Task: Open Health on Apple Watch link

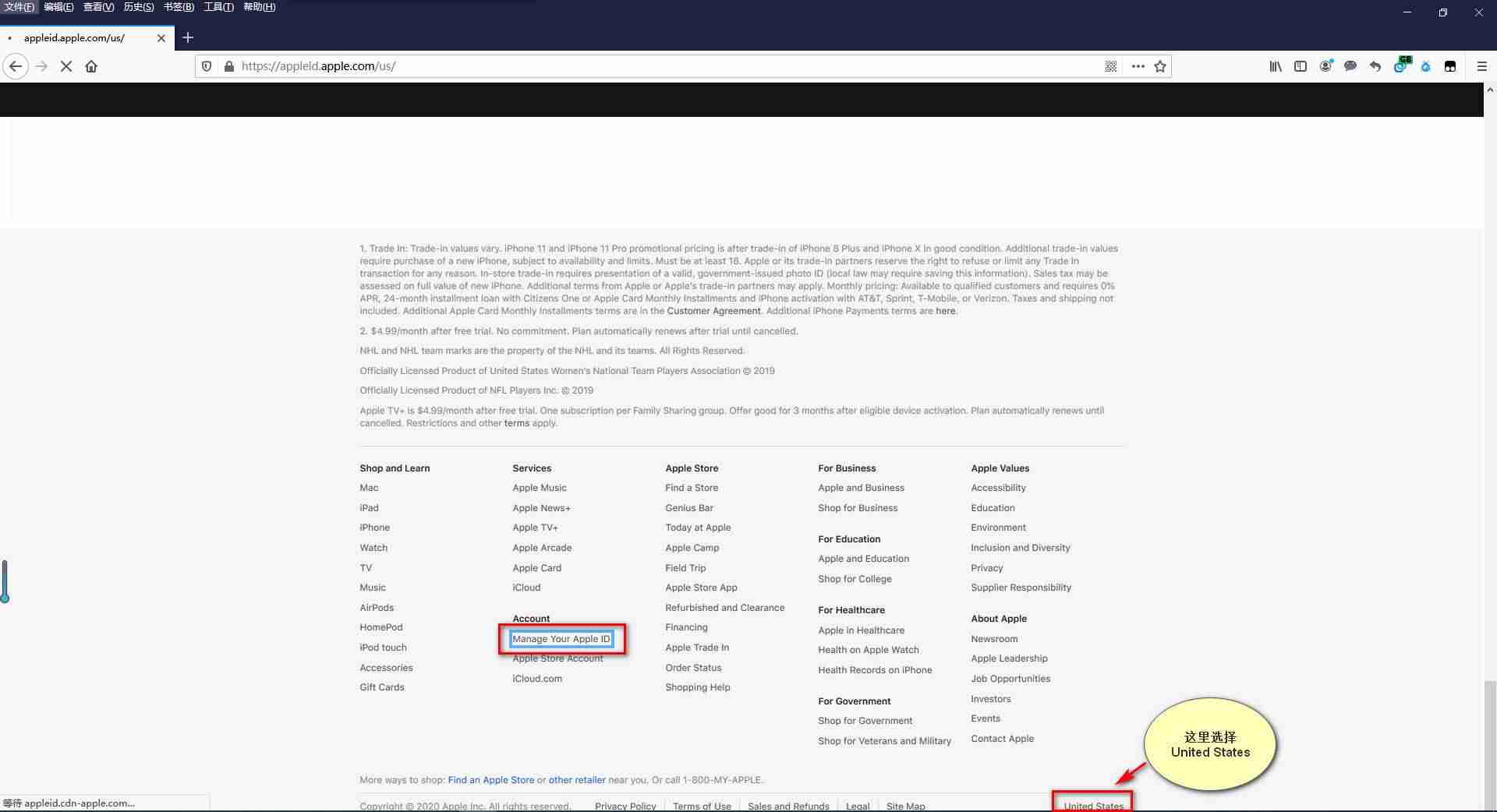Action: [x=868, y=650]
